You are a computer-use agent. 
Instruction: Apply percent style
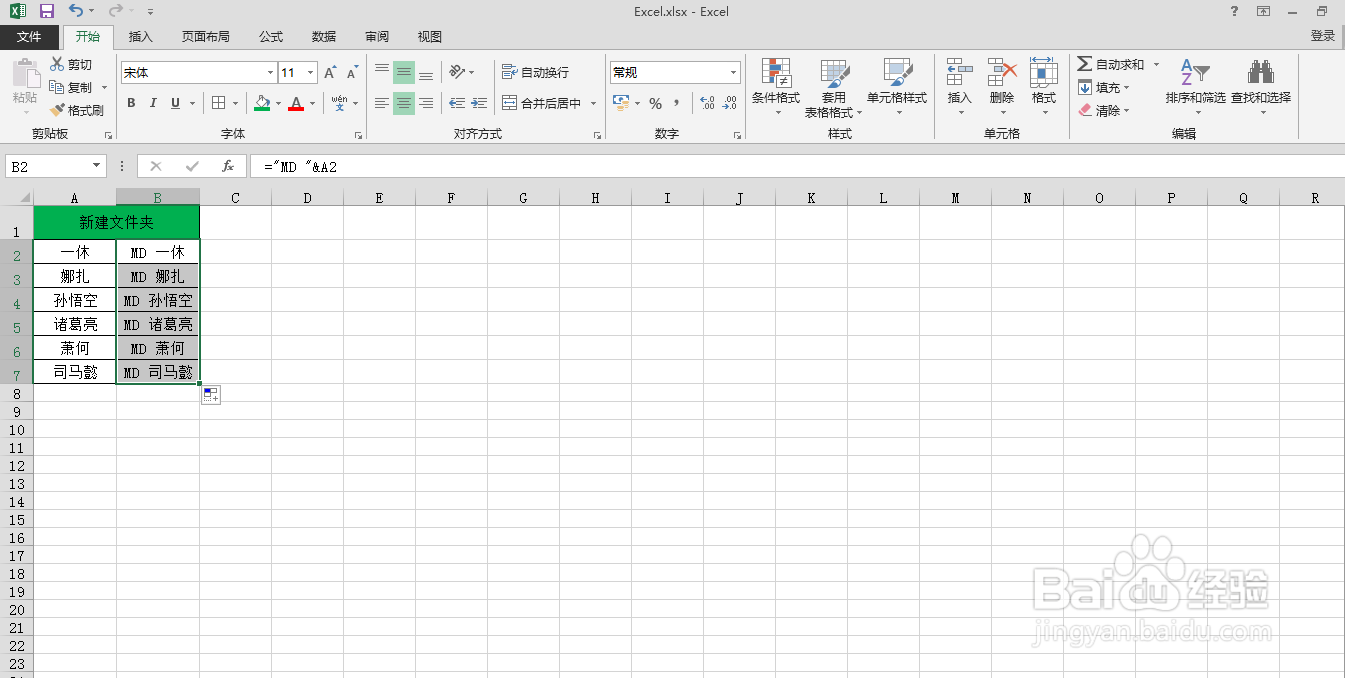pos(655,103)
